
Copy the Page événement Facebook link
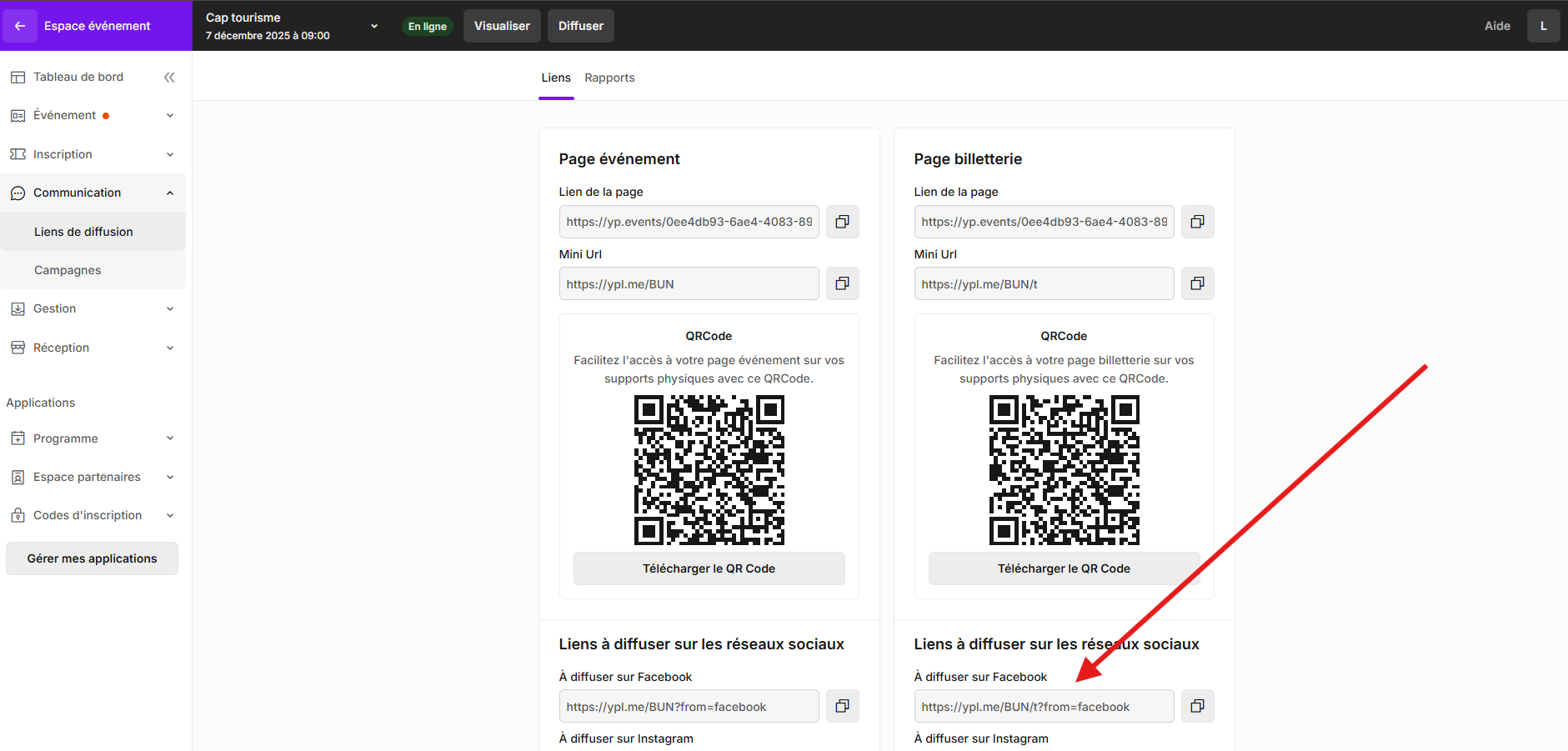(x=843, y=706)
